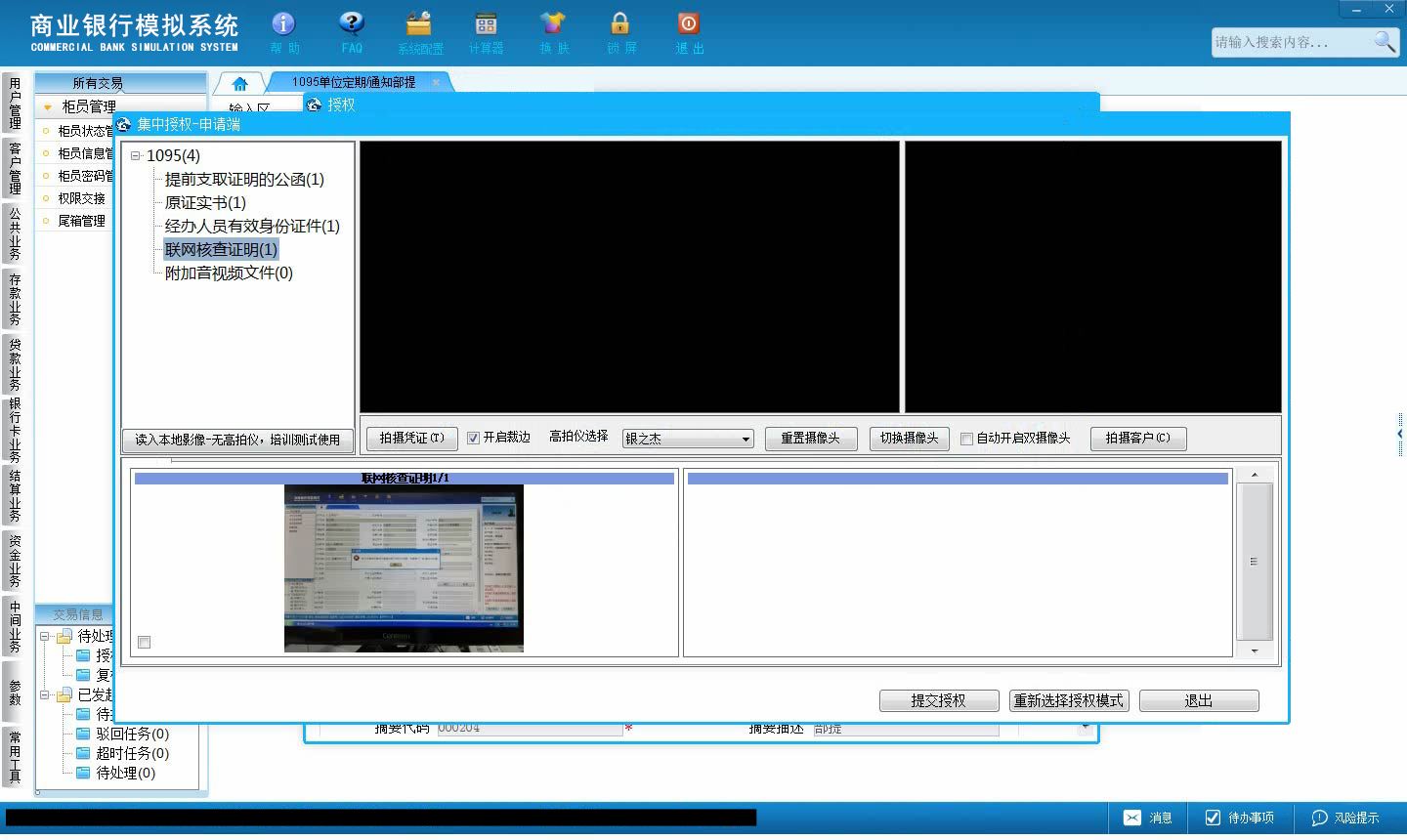
Task: Click the dialog 退出 button
Action: coord(1198,700)
